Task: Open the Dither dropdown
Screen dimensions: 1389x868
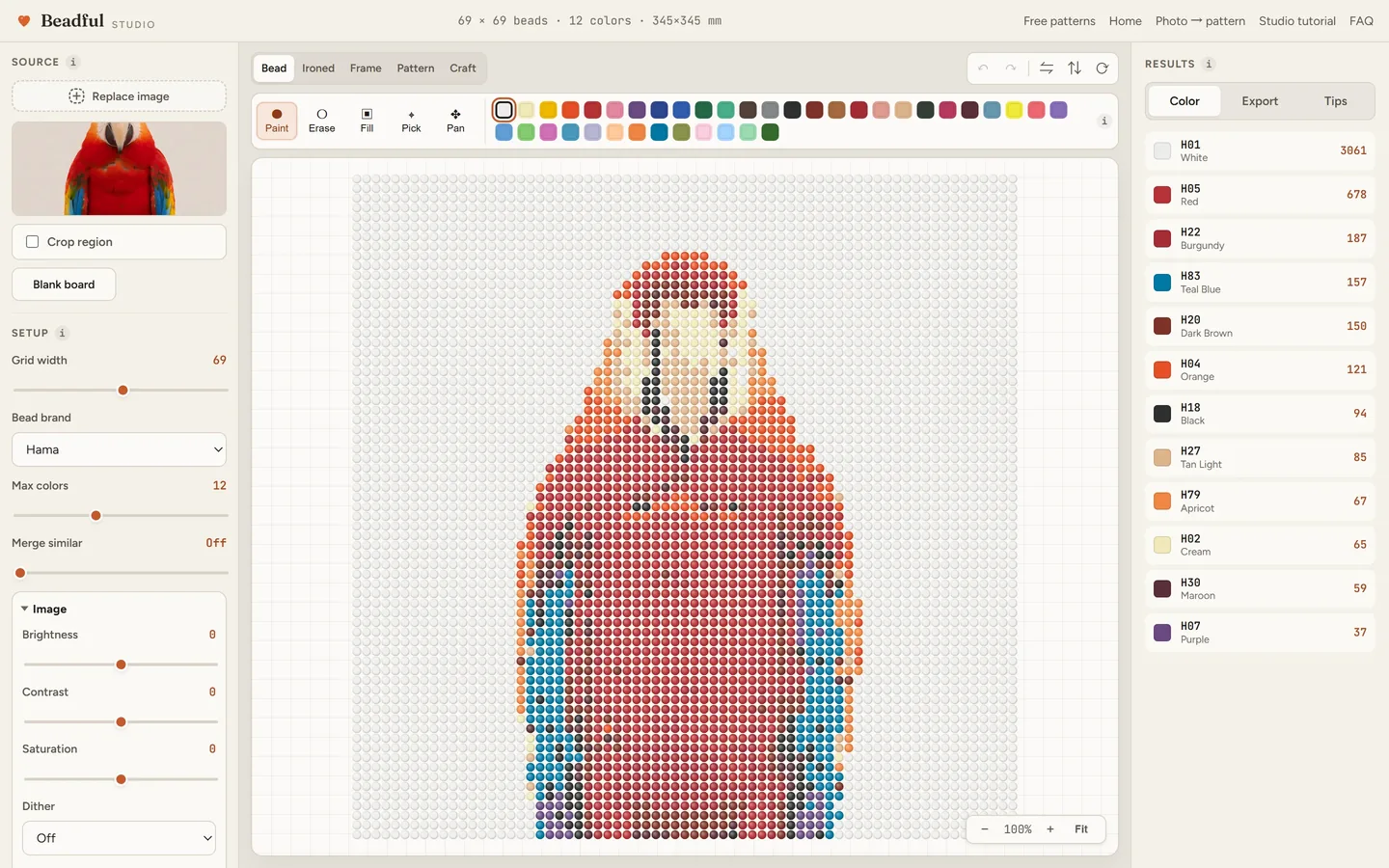Action: [x=119, y=838]
